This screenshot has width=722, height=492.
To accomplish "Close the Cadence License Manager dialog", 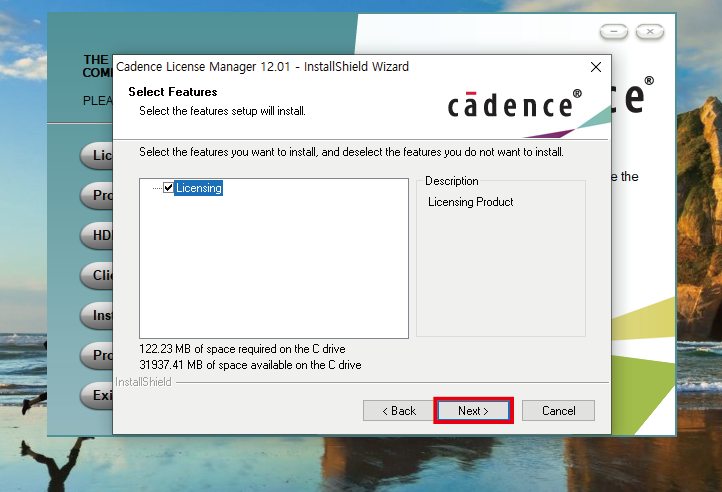I will point(596,67).
